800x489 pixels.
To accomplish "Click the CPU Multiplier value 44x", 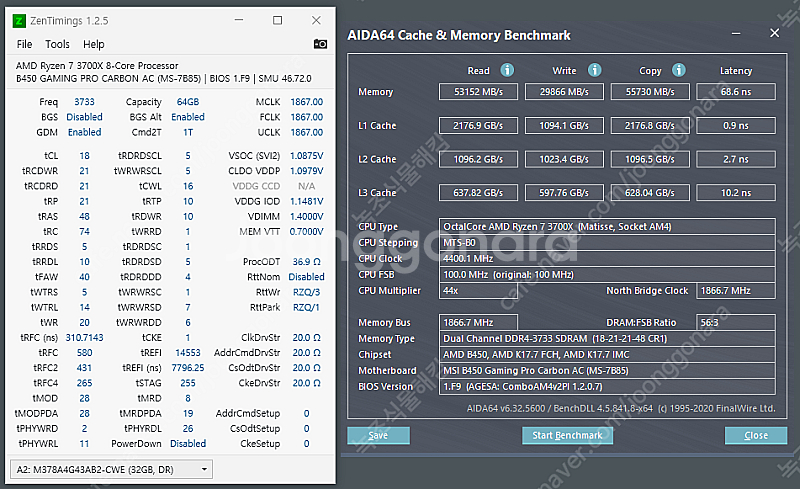I will [478, 290].
